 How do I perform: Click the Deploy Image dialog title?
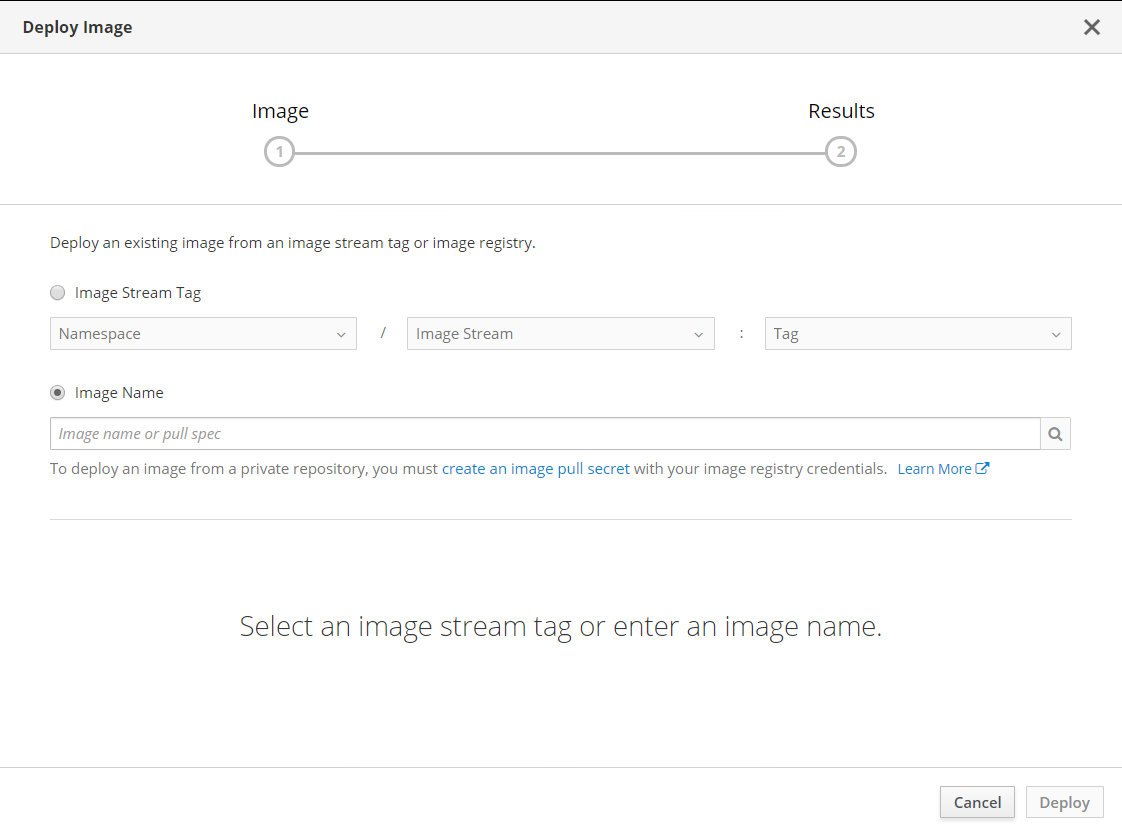(78, 27)
